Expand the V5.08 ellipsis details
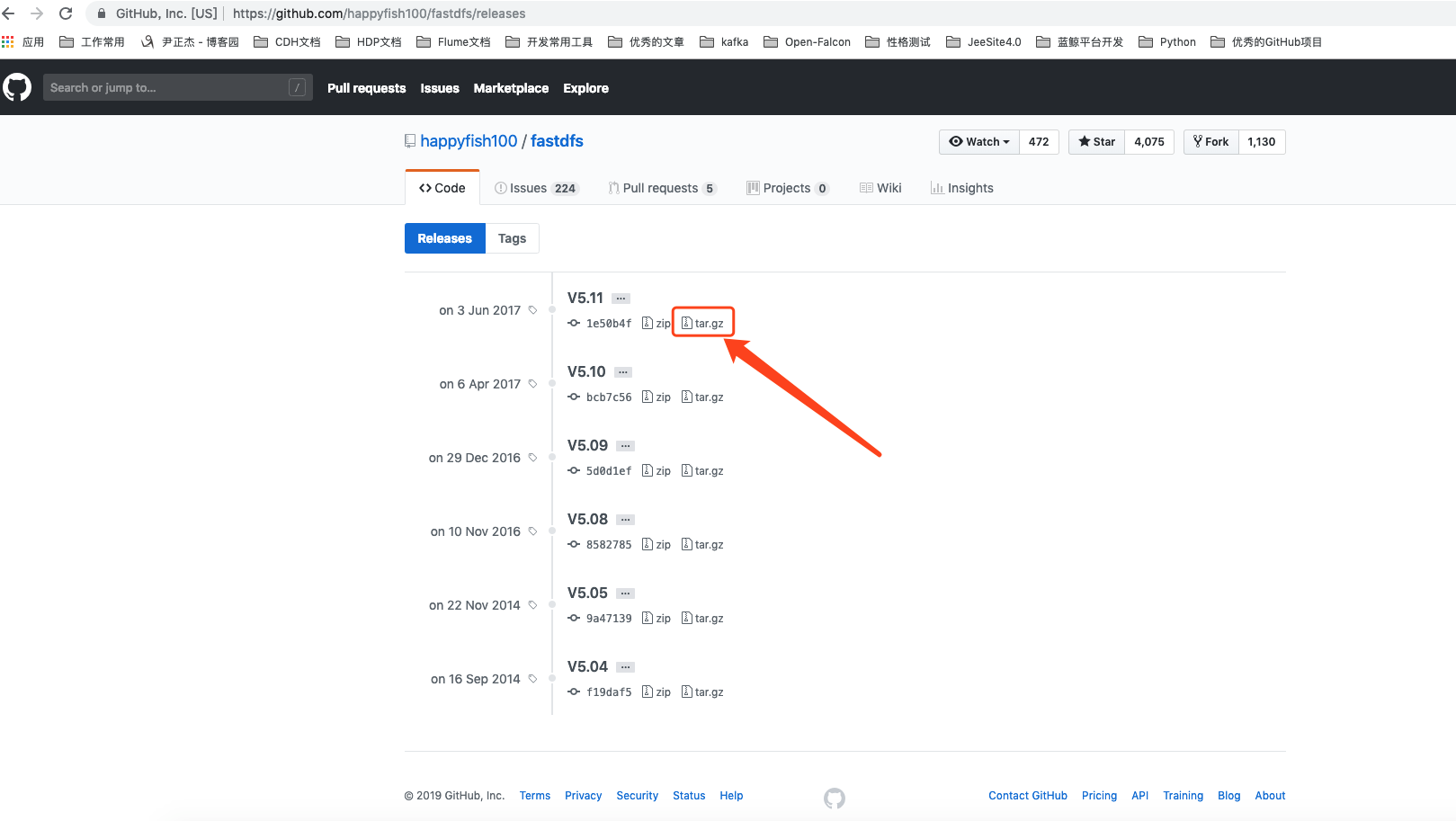 point(626,520)
